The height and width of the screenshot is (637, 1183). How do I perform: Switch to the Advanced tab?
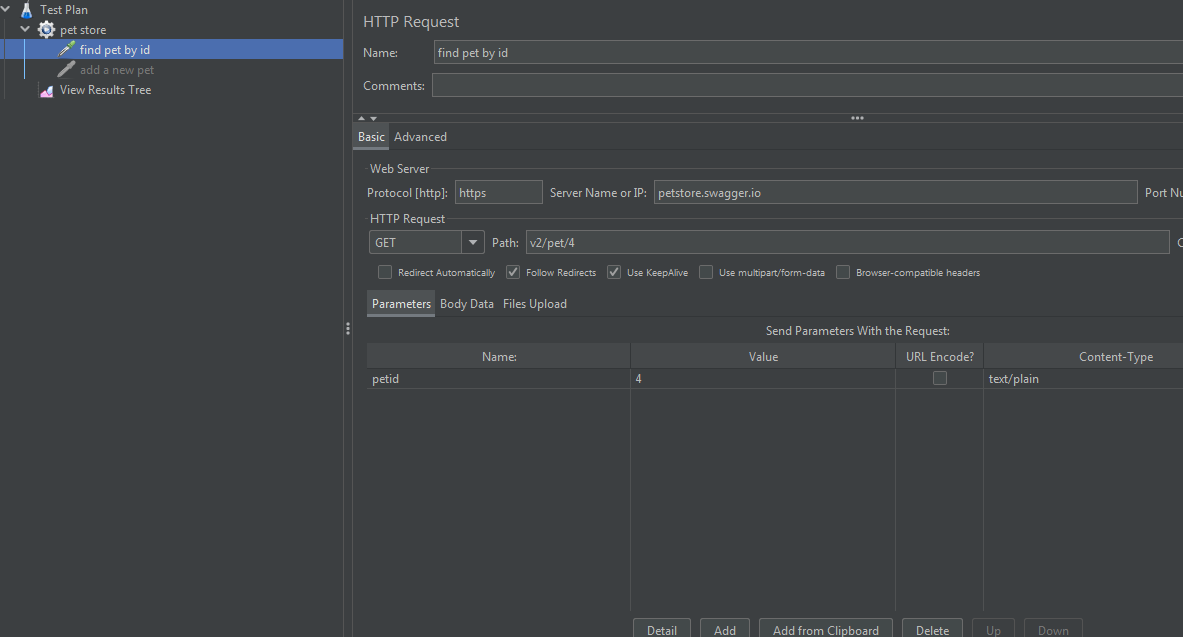click(x=420, y=137)
